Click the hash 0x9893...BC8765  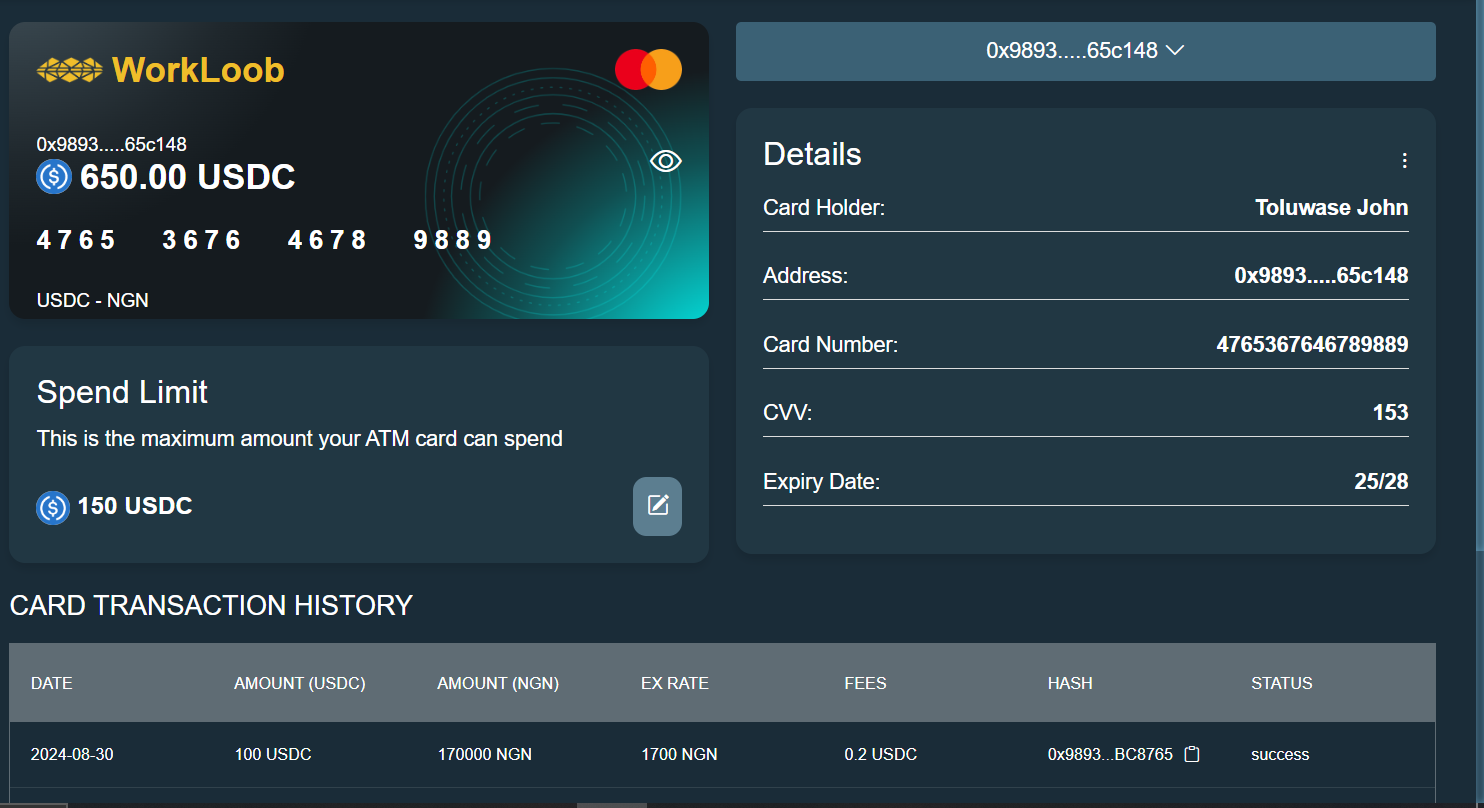[1110, 755]
